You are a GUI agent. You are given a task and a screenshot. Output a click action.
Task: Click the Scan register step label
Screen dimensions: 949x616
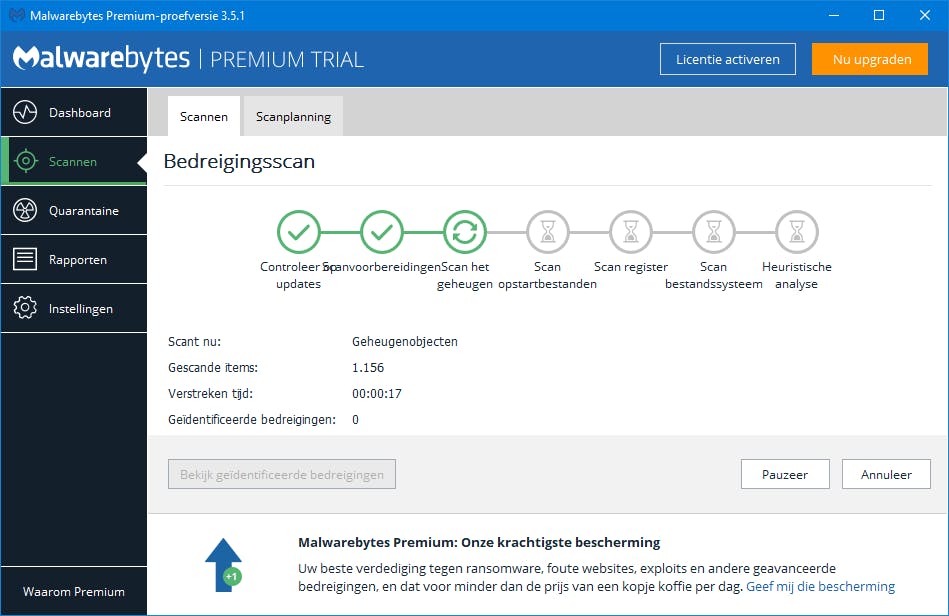[631, 267]
